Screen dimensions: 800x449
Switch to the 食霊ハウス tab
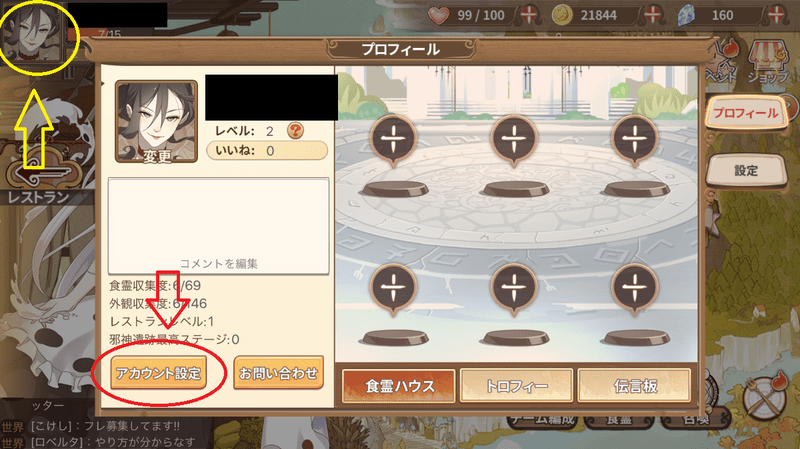pos(399,386)
